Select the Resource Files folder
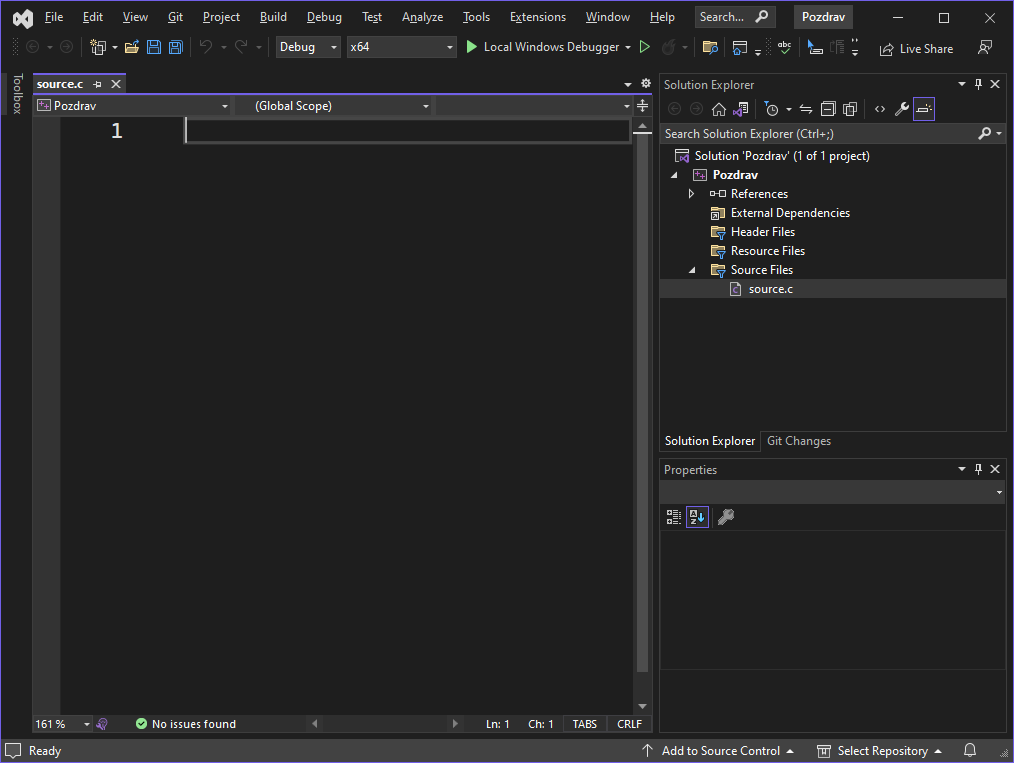Screen dimensions: 1014x763 pyautogui.click(x=768, y=251)
